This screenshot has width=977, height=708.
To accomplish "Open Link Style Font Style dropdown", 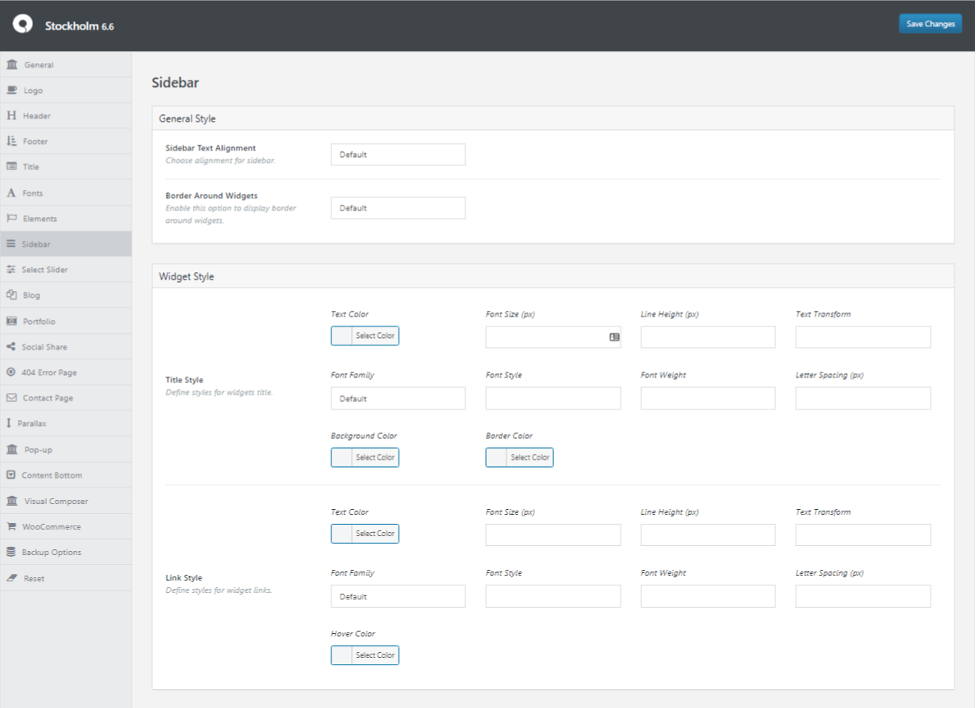I will 553,596.
